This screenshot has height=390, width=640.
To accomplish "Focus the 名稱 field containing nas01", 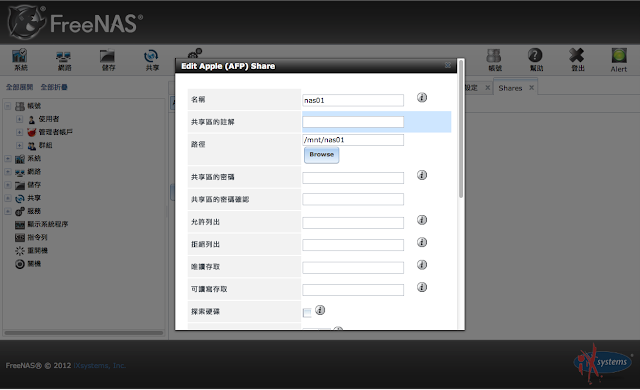I will pyautogui.click(x=353, y=100).
